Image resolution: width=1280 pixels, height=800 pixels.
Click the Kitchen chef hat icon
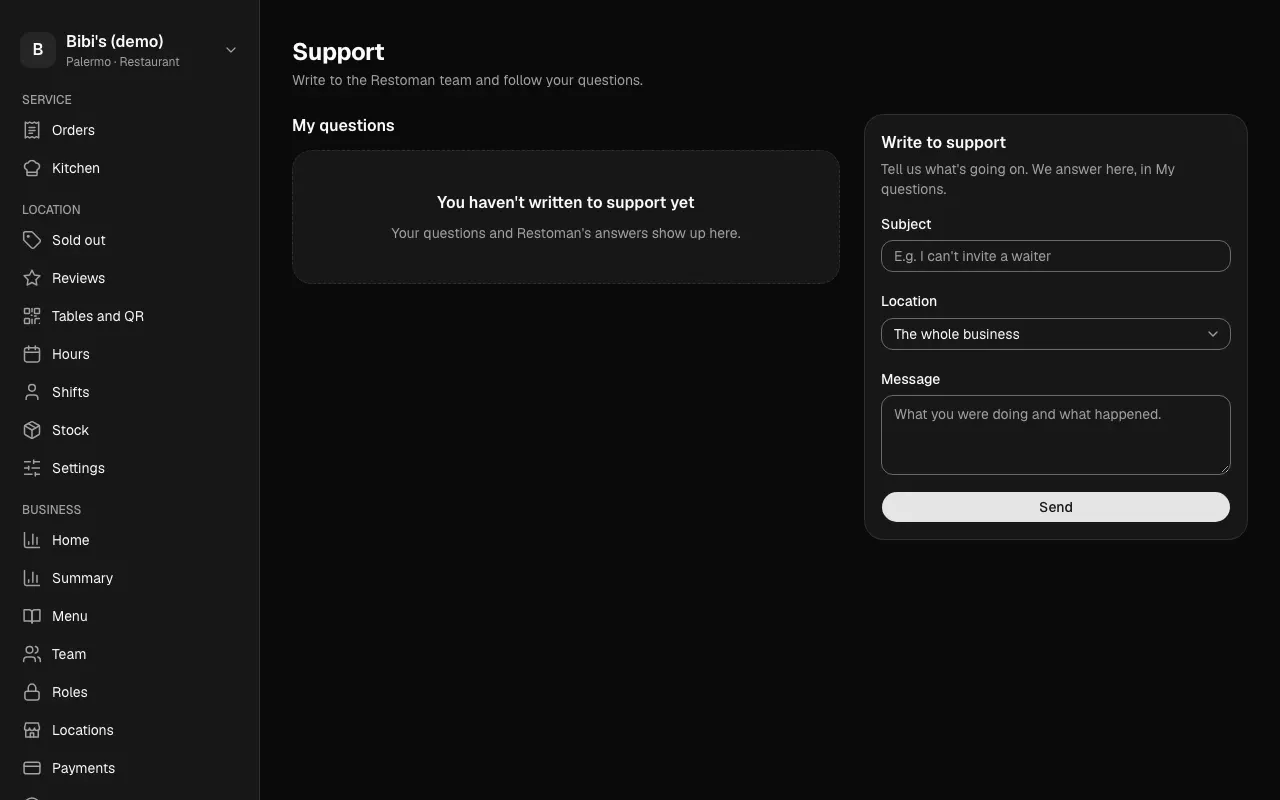tap(32, 168)
